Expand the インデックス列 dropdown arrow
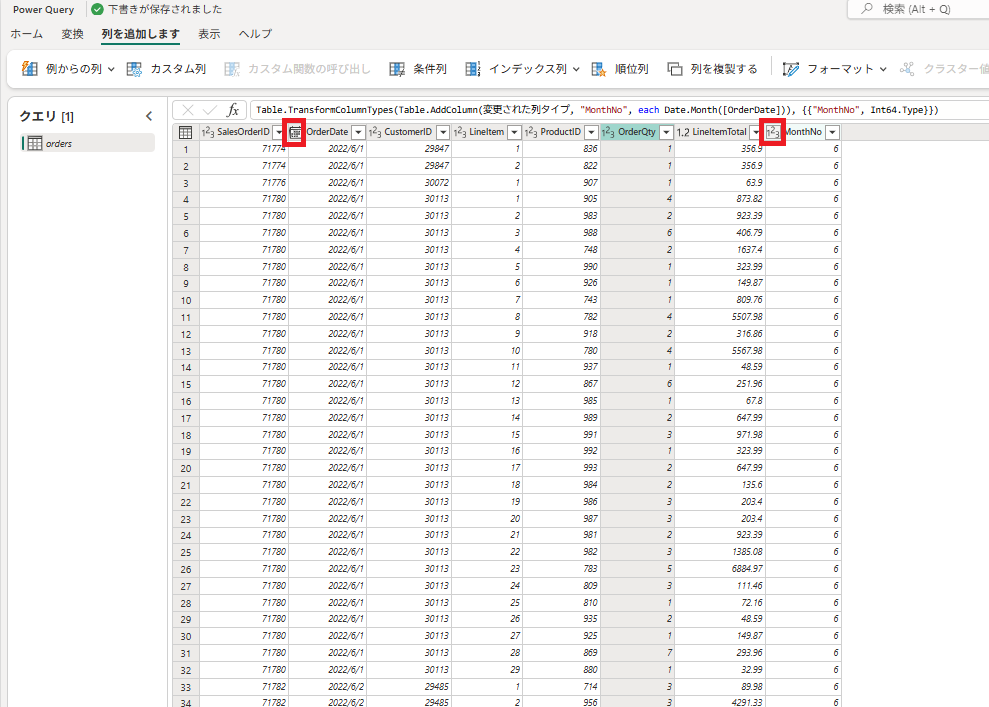Viewport: 989px width, 707px height. (x=576, y=69)
